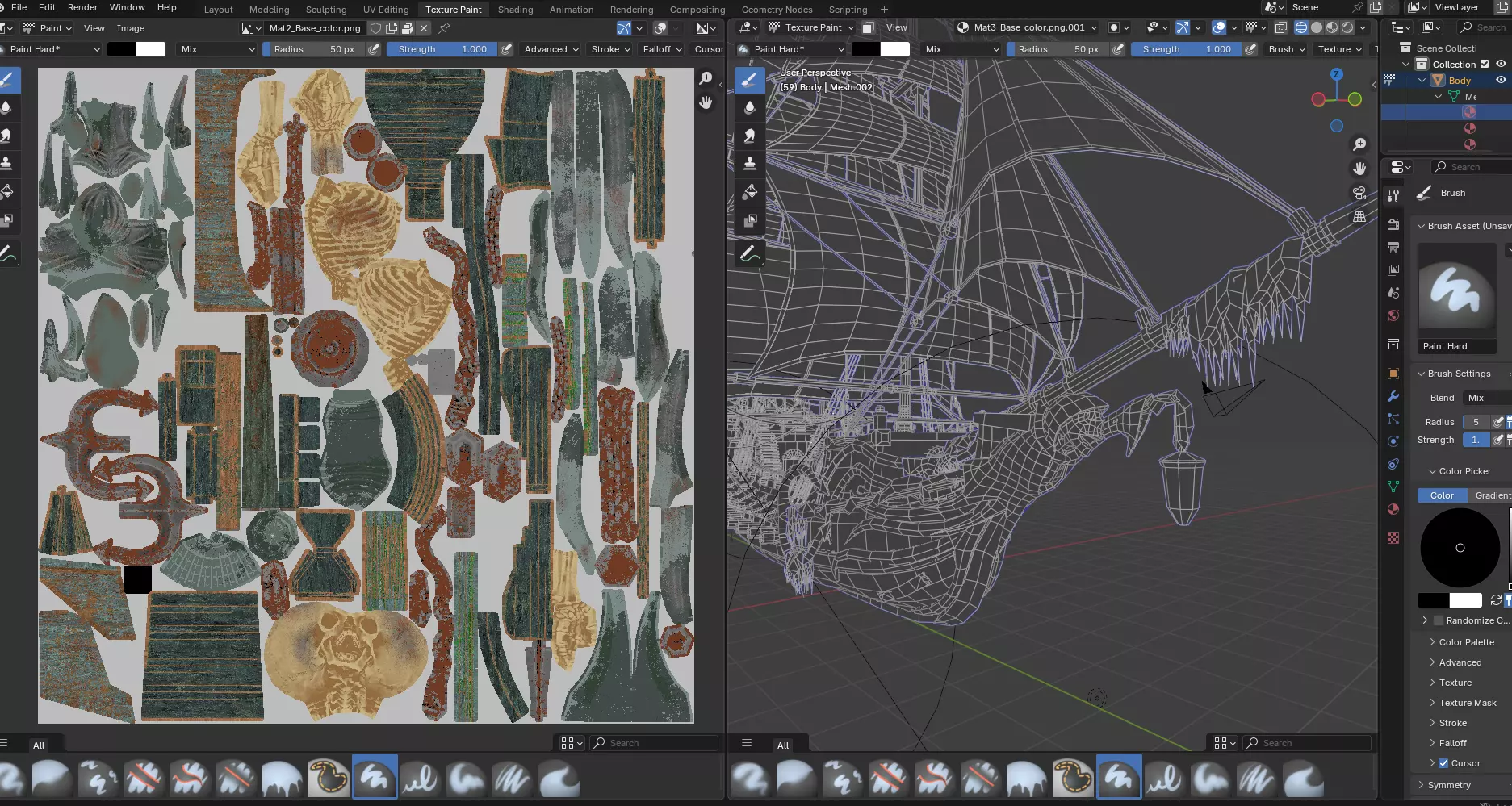Select the Clone tool in the 3D viewport toolbar

pyautogui.click(x=749, y=164)
